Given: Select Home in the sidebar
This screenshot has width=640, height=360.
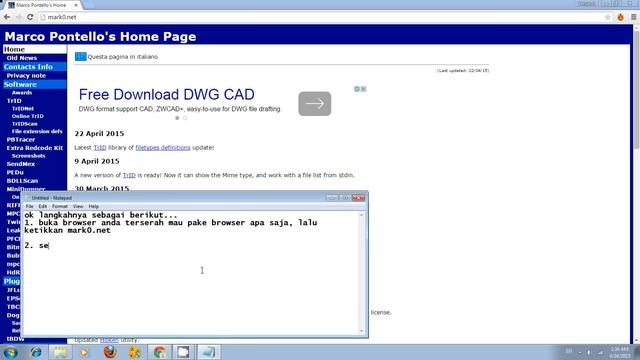Looking at the screenshot, I should (x=35, y=49).
